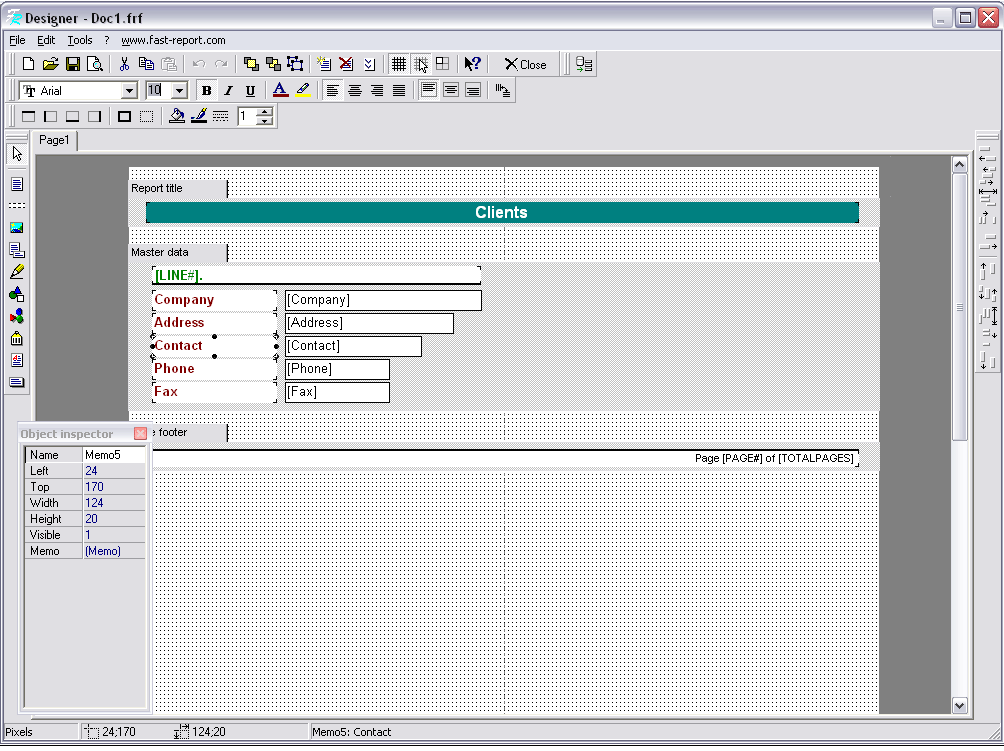Screen dimensions: 1004x751
Task: Toggle the Show grid button
Action: 399,64
